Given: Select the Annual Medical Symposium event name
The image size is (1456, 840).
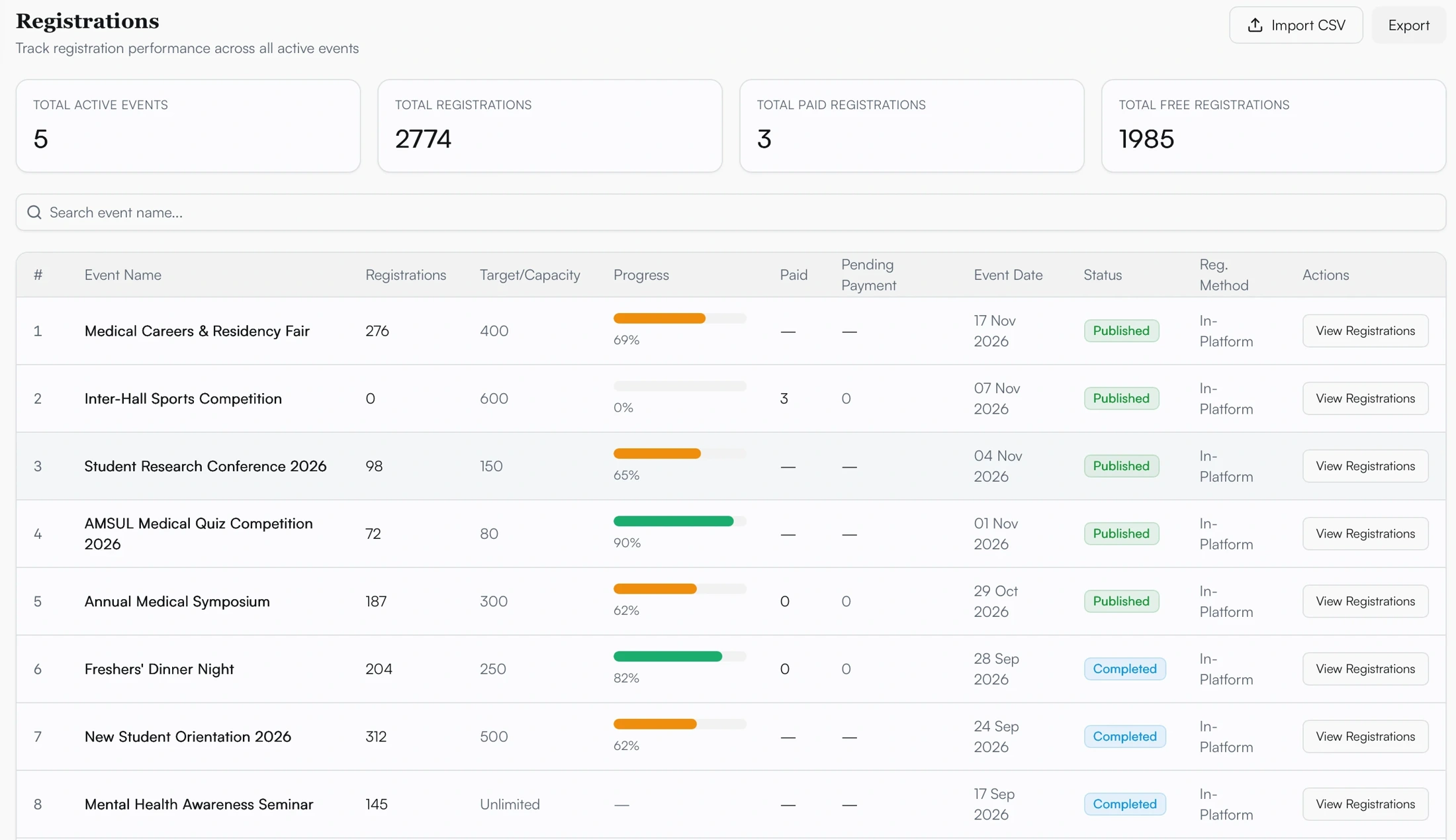Looking at the screenshot, I should tap(177, 601).
